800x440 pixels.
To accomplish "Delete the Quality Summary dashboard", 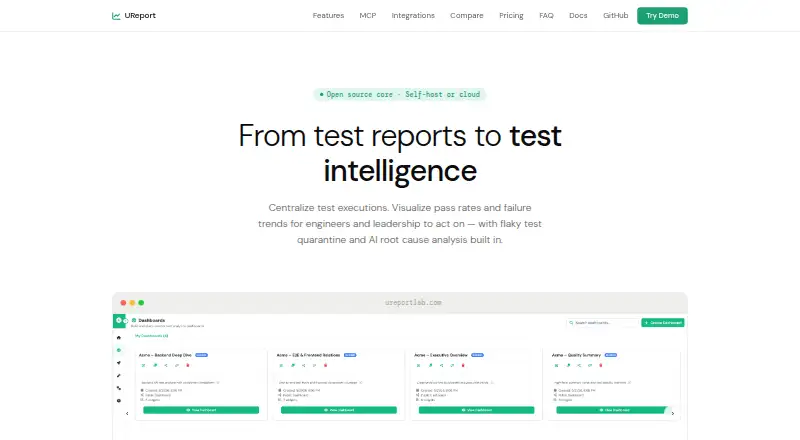I will [601, 365].
